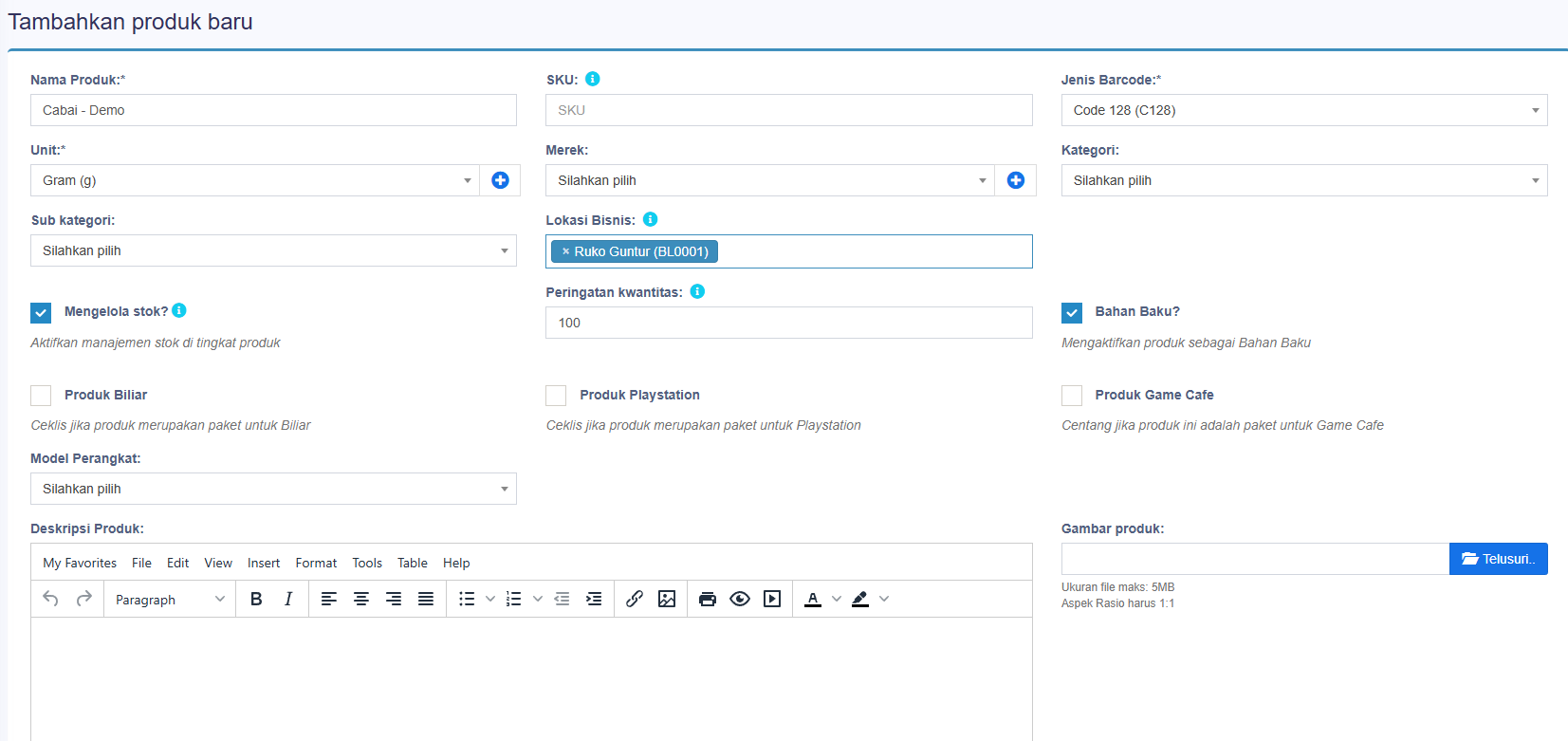Print the description with the printer icon
Viewport: 1568px width, 741px height.
pyautogui.click(x=708, y=599)
